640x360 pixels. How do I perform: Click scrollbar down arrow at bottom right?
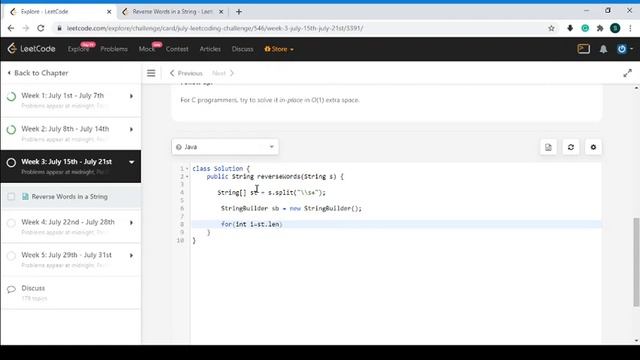point(636,341)
